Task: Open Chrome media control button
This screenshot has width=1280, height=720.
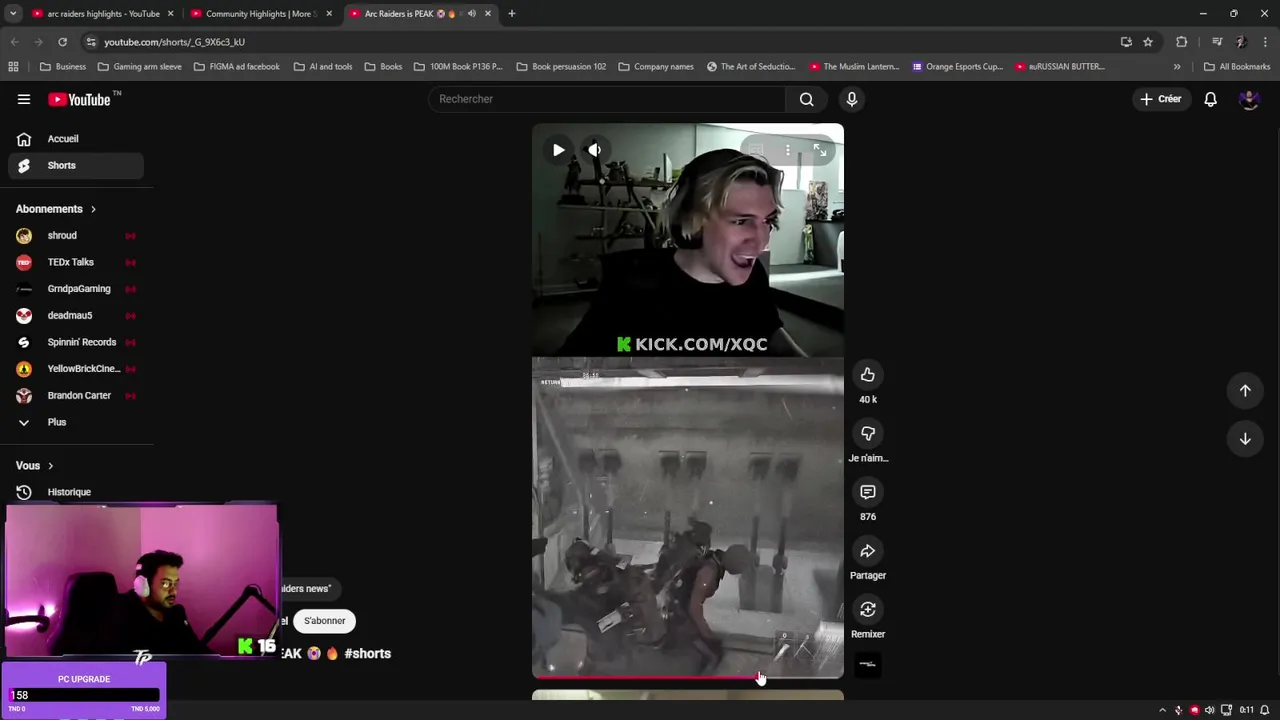Action: [x=1217, y=42]
